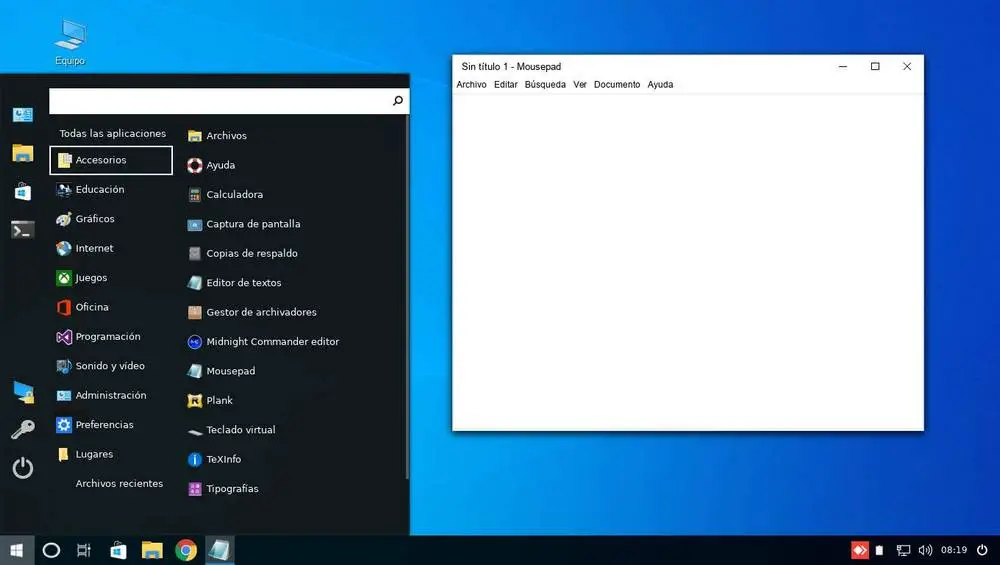This screenshot has width=1000, height=565.
Task: Click the keys icon in menu sidebar
Action: pyautogui.click(x=22, y=430)
